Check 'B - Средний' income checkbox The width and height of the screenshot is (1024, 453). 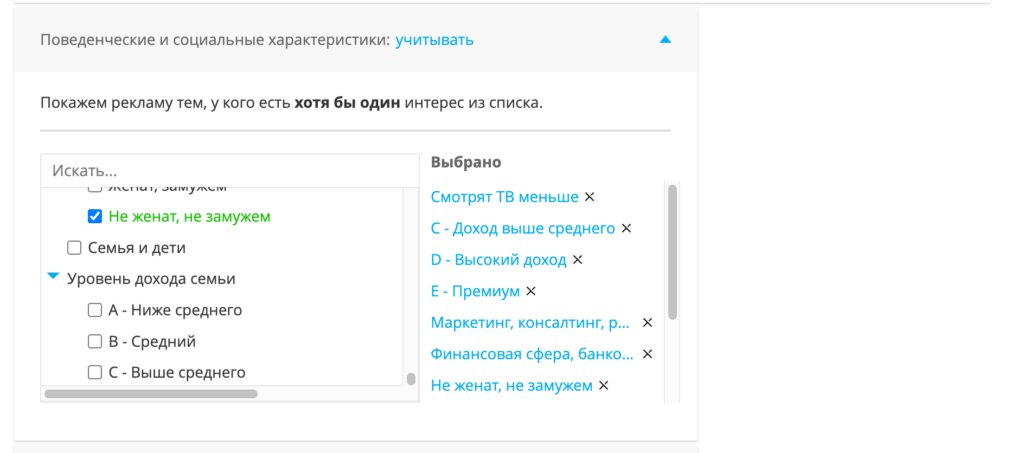[95, 341]
